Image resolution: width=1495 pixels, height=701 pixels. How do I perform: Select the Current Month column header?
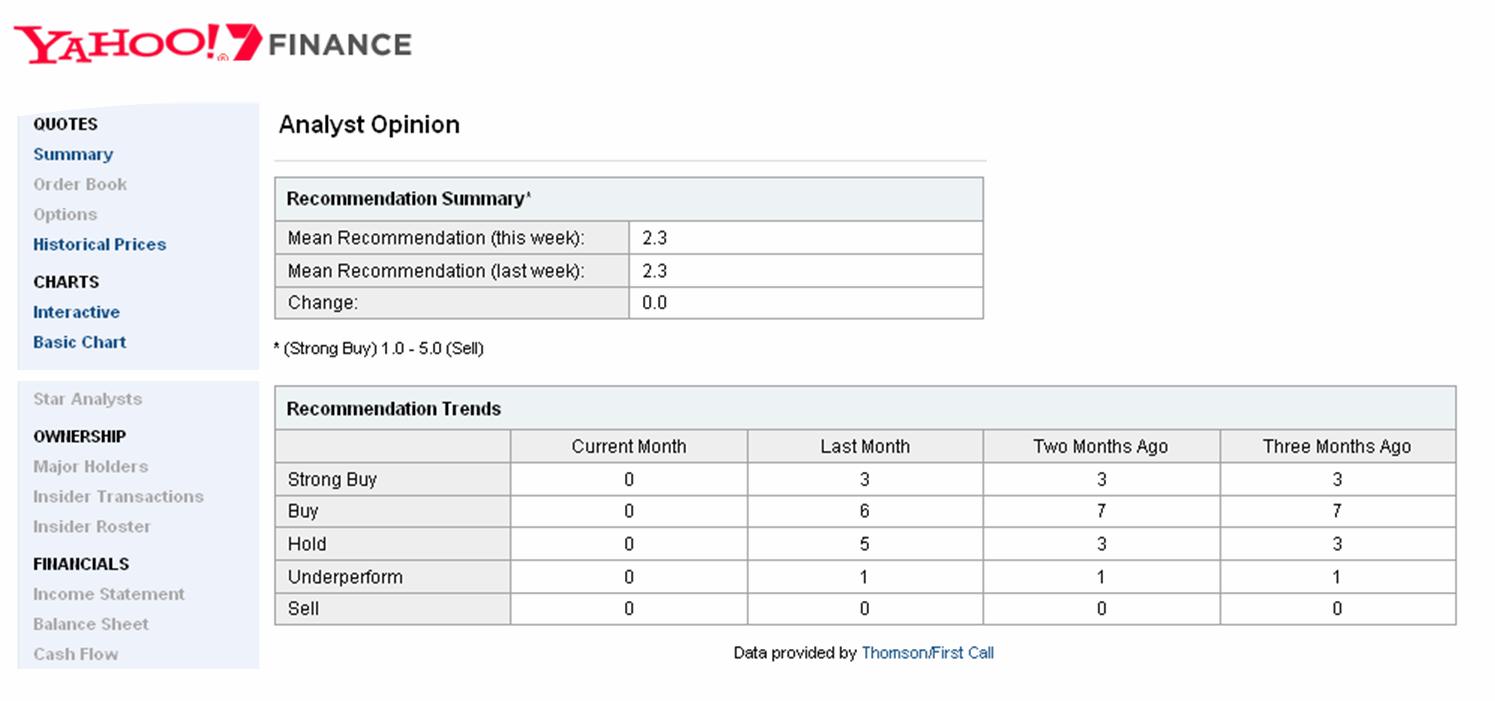point(629,447)
